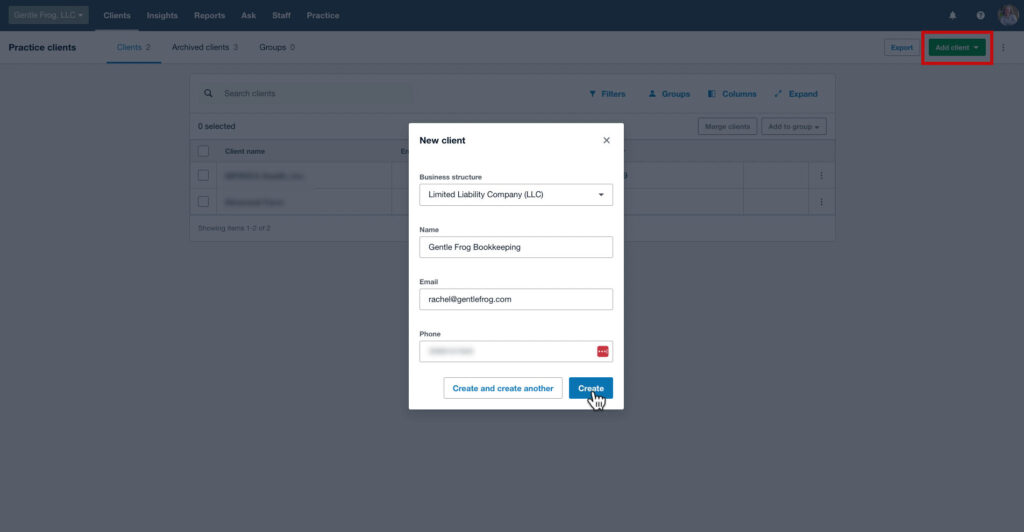Open the Insights menu

tap(162, 15)
